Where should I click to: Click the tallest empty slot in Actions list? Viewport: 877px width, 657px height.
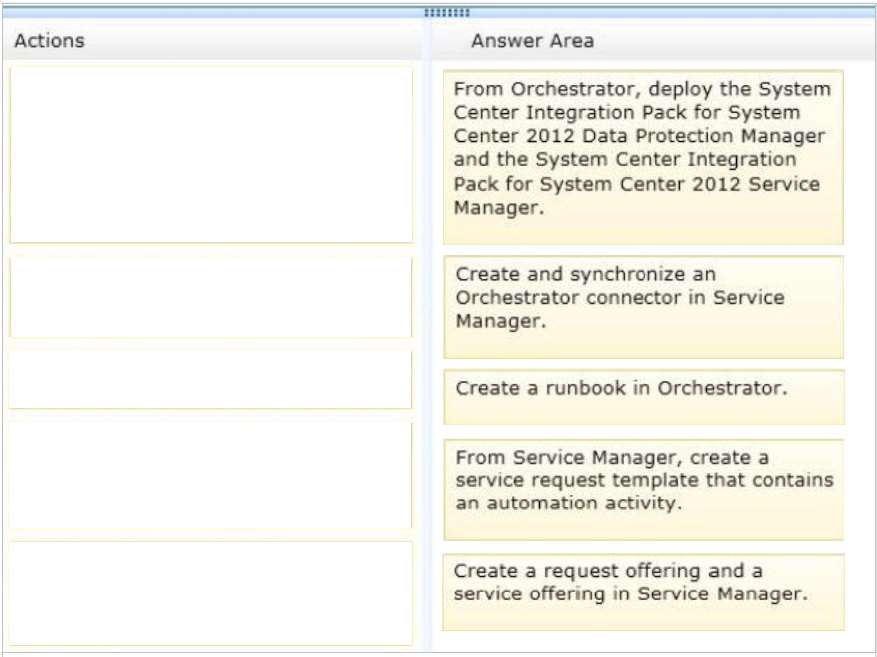[x=211, y=155]
